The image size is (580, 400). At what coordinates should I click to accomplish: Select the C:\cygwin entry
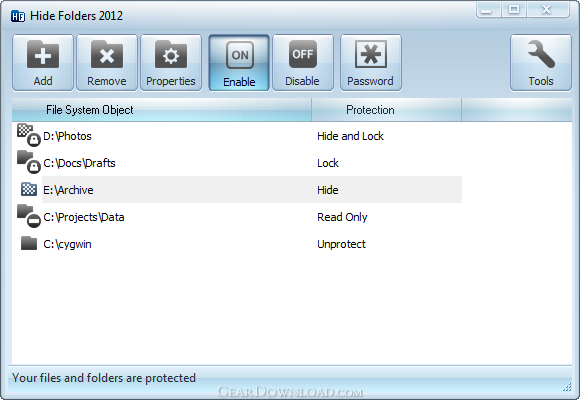tap(67, 244)
